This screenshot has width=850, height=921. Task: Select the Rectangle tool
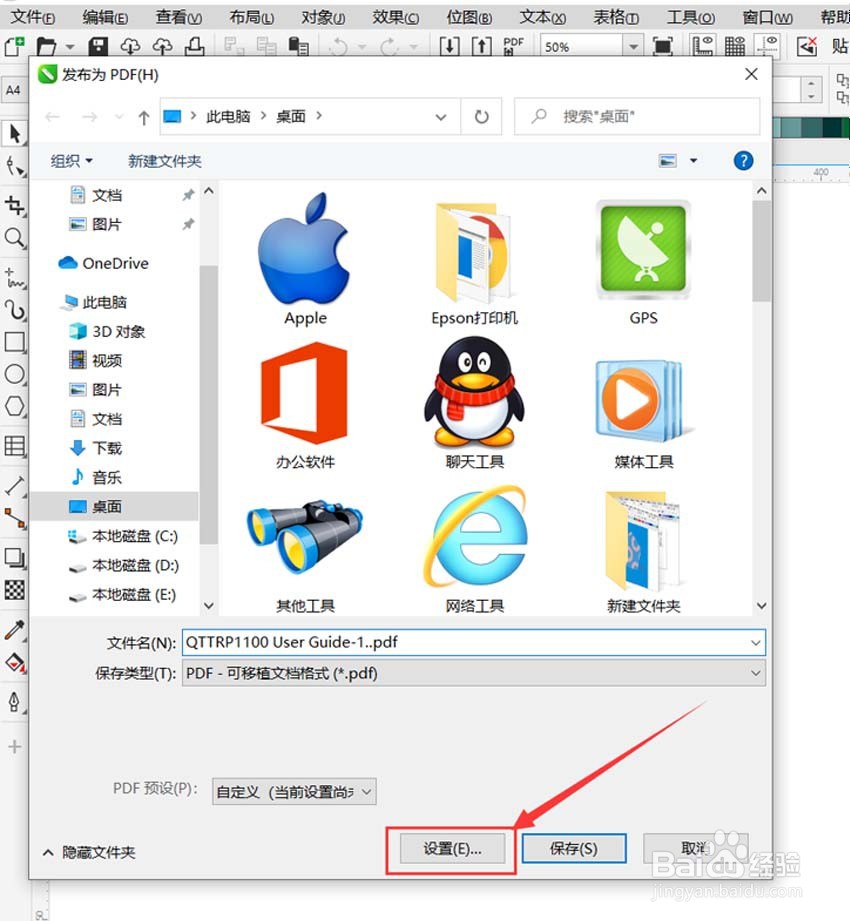(15, 342)
